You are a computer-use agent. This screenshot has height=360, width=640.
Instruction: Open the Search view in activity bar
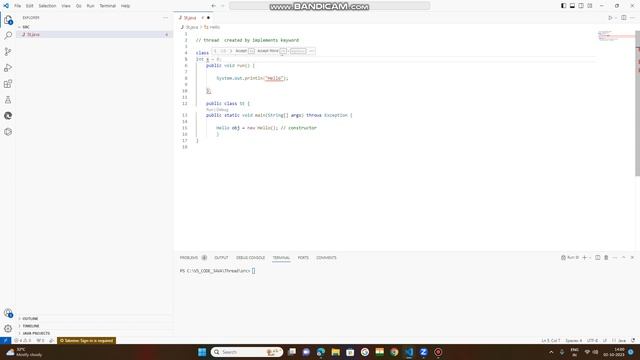pos(8,36)
